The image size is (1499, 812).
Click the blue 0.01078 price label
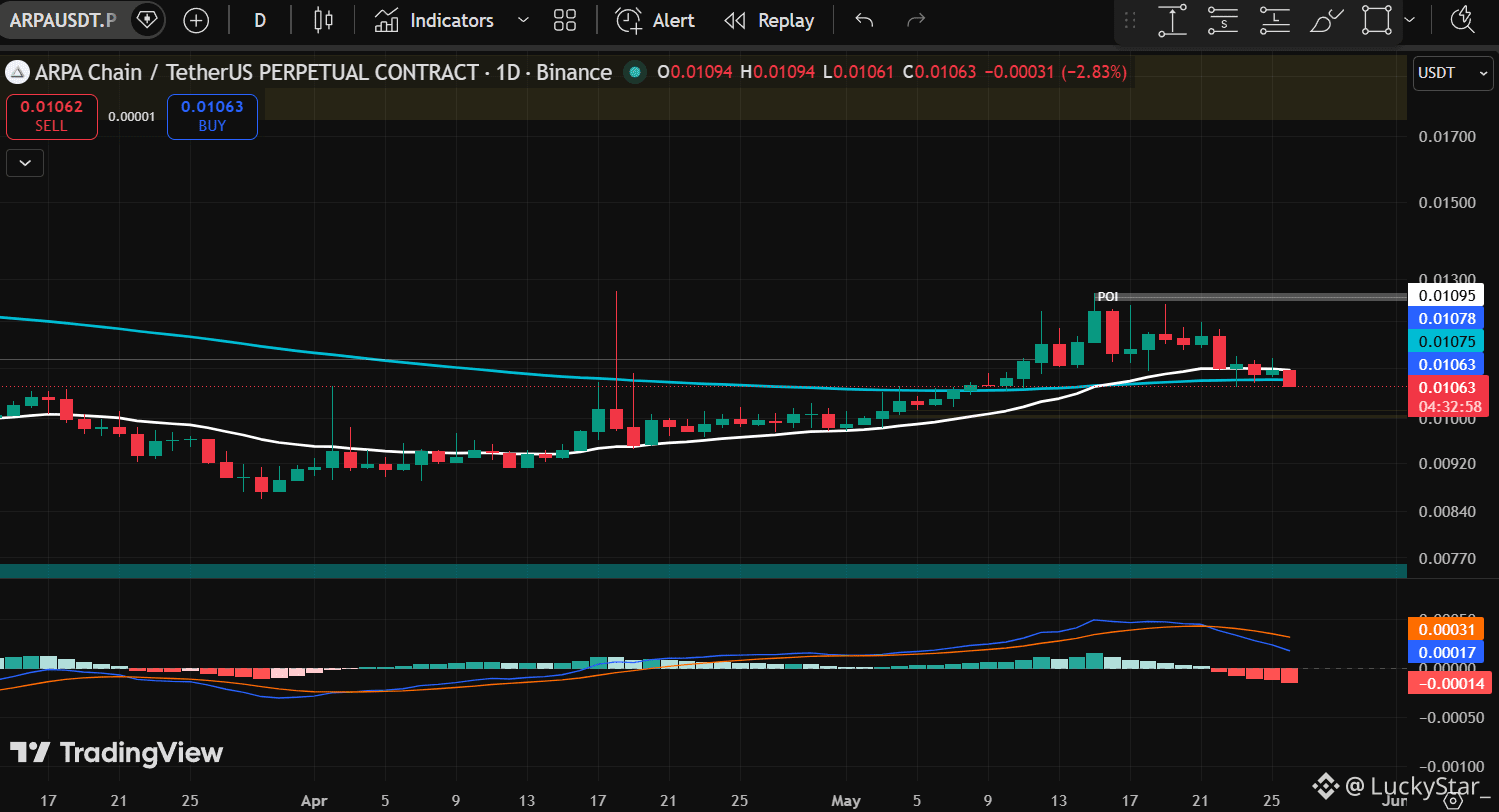pyautogui.click(x=1447, y=318)
